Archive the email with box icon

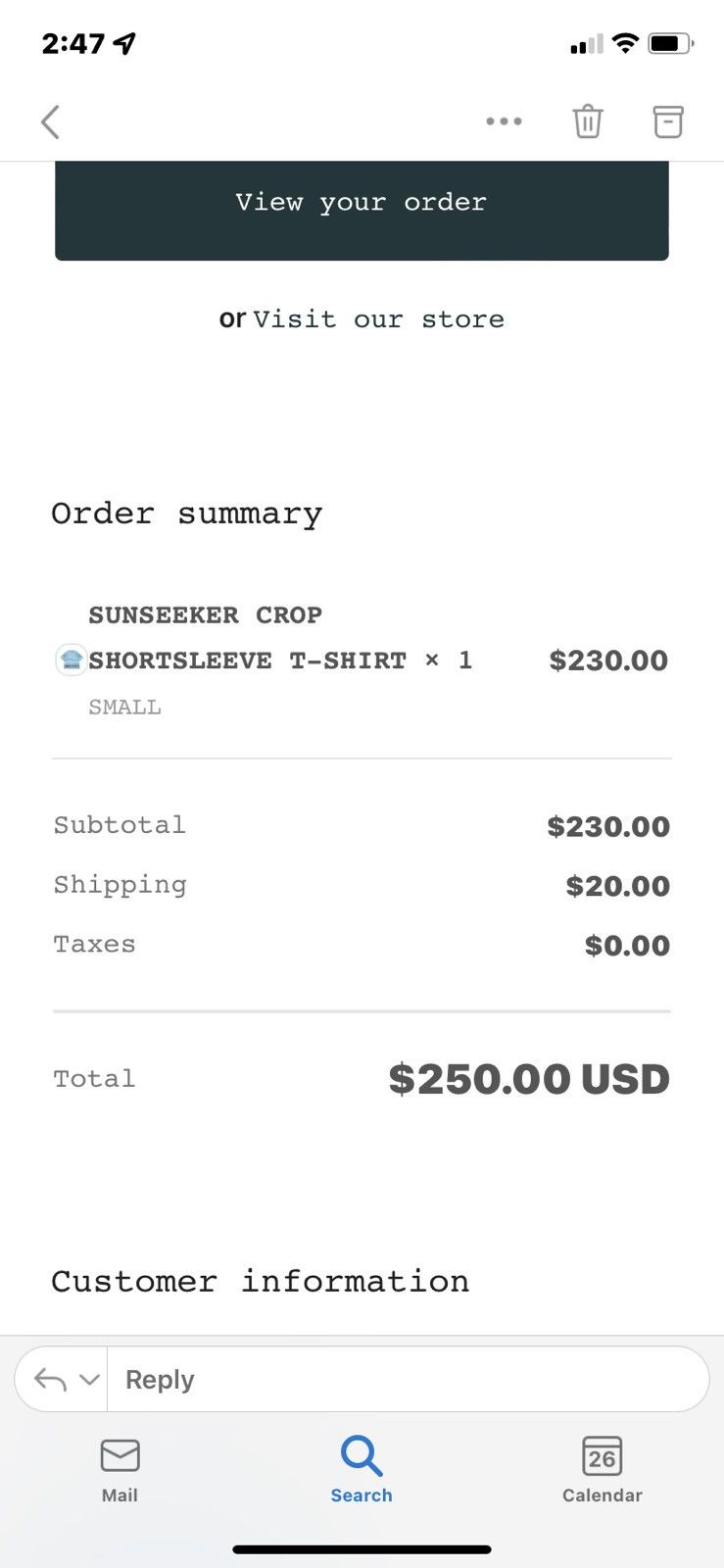pos(668,122)
